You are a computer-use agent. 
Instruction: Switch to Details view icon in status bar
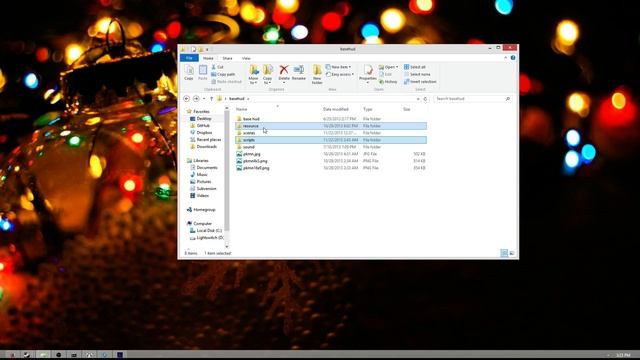coord(504,253)
